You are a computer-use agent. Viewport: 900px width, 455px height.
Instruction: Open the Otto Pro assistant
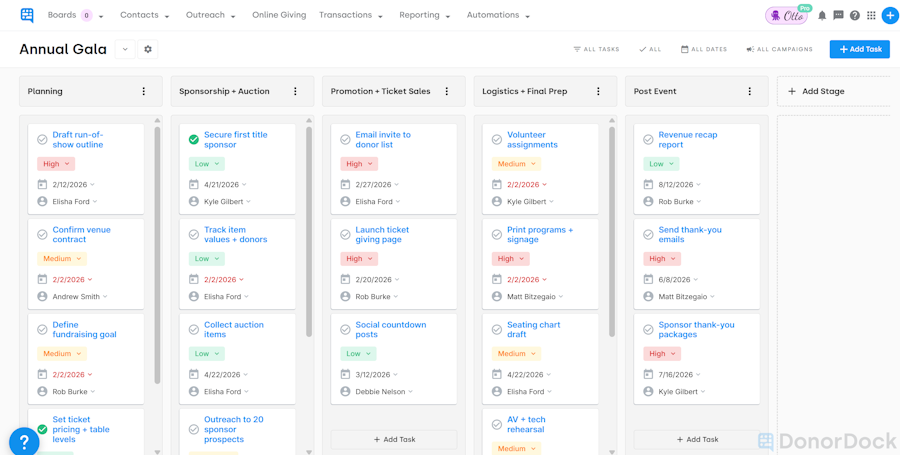(x=788, y=16)
